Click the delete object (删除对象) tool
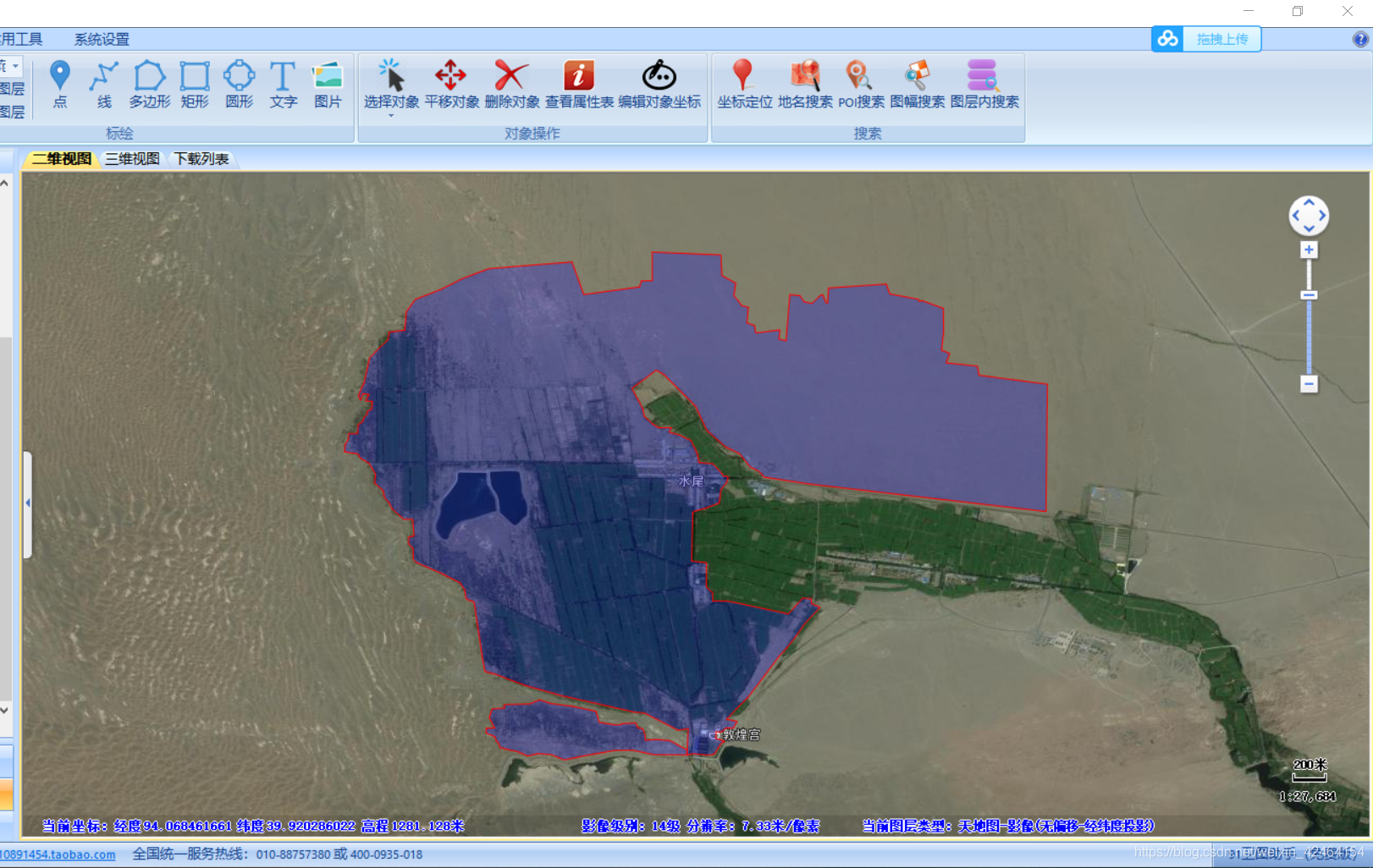Image resolution: width=1373 pixels, height=868 pixels. 511,85
